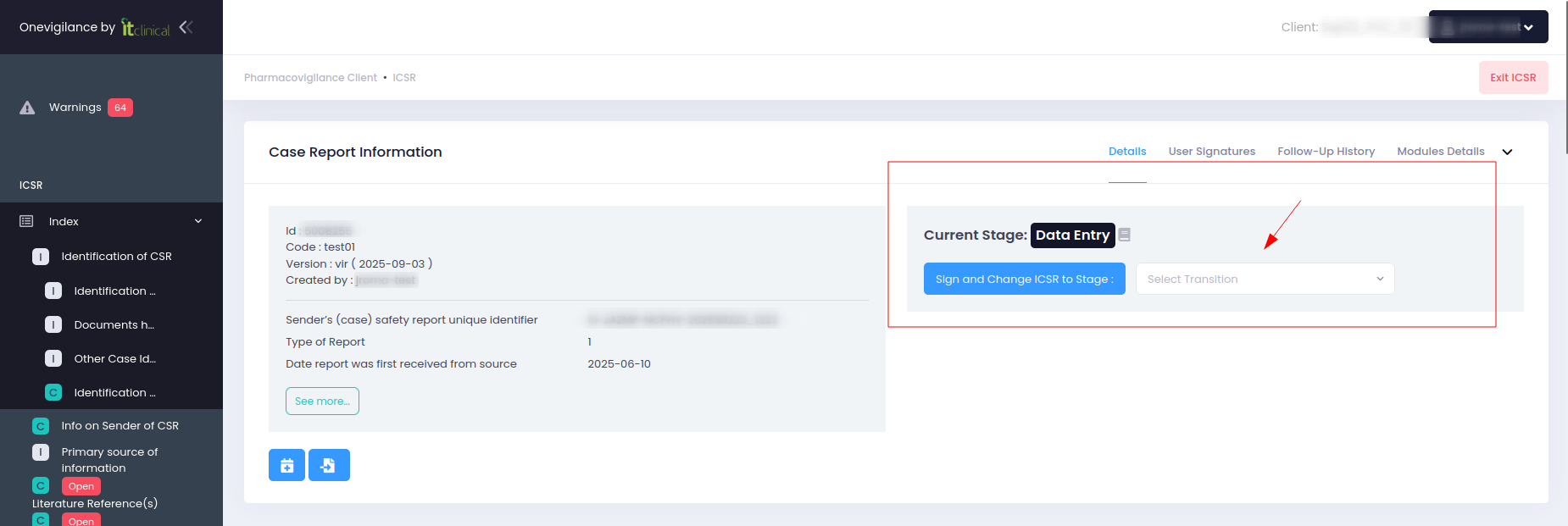Click the date value 2025-06-10
The image size is (1568, 526).
(x=619, y=364)
